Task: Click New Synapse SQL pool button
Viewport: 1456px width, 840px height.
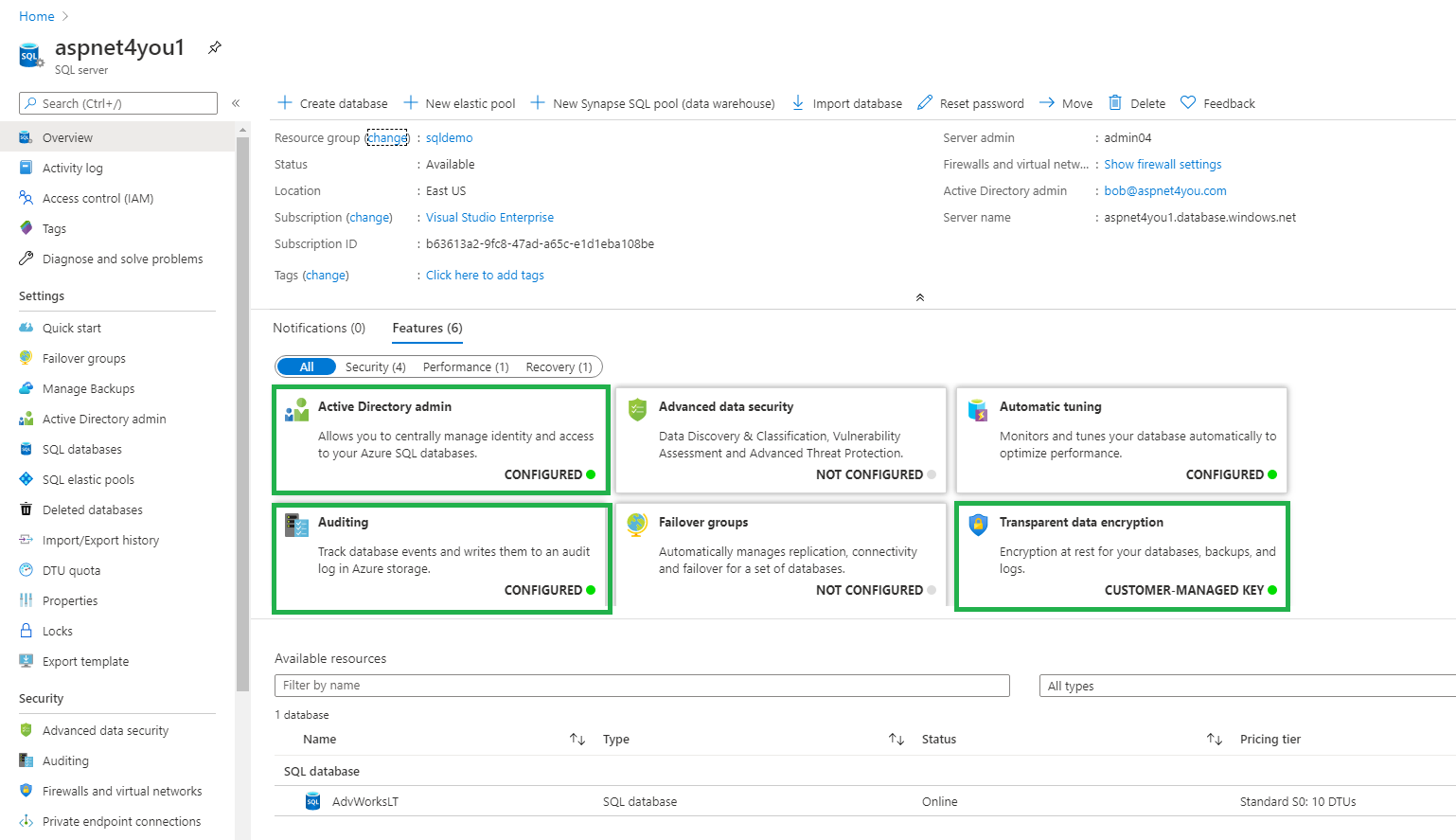Action: [652, 103]
